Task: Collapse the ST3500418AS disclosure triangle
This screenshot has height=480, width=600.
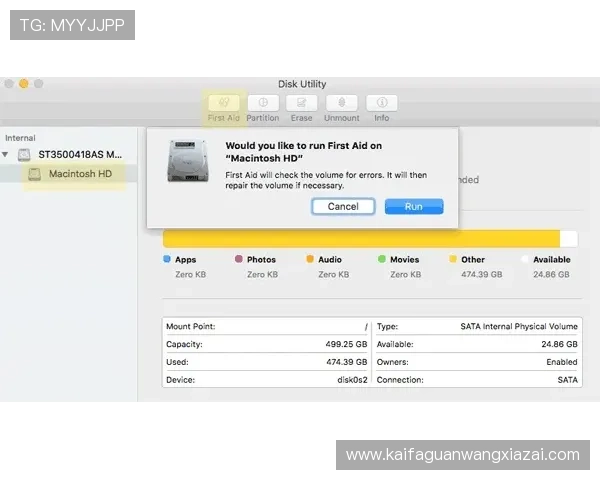Action: (8, 155)
